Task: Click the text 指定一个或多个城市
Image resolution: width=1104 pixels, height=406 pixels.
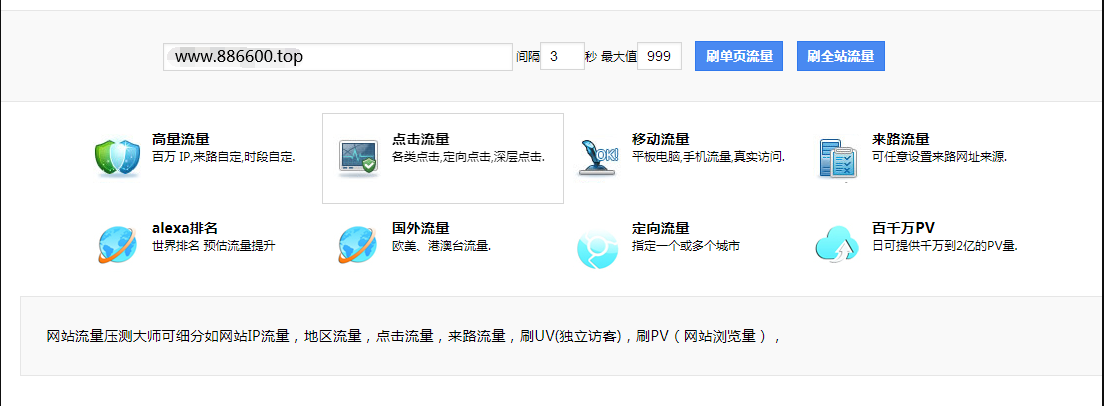Action: [x=686, y=246]
